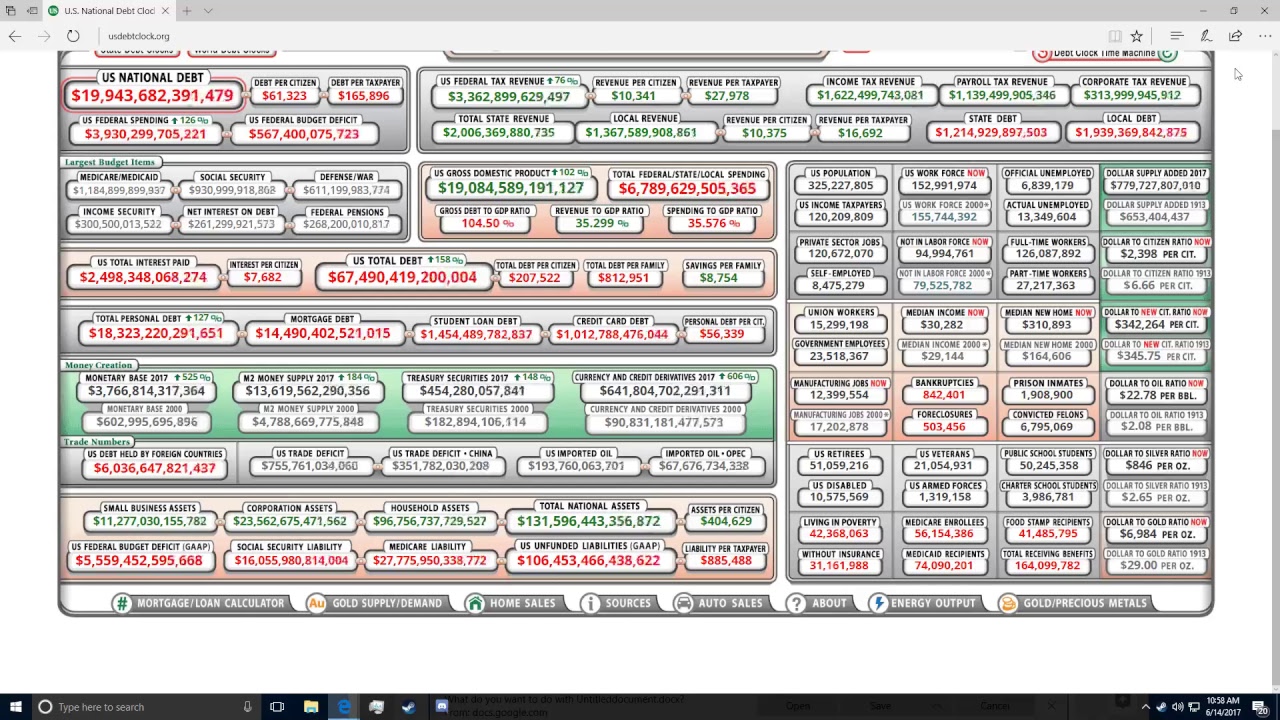
Task: Click the US Federal Tax Revenue figure
Action: click(509, 97)
